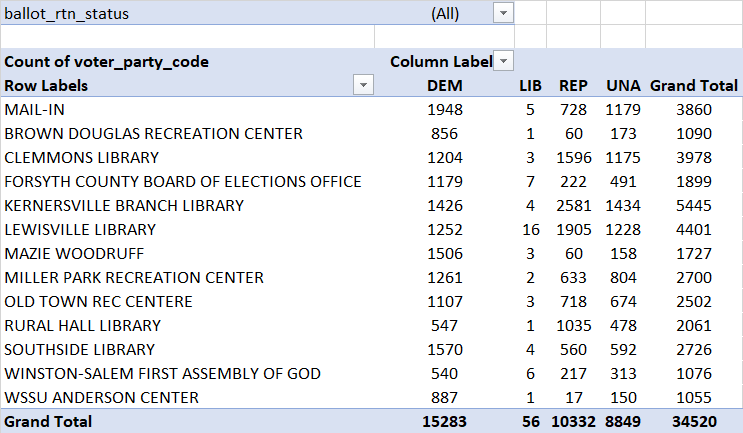
Task: Click the DEM grand total 15283
Action: coord(443,421)
